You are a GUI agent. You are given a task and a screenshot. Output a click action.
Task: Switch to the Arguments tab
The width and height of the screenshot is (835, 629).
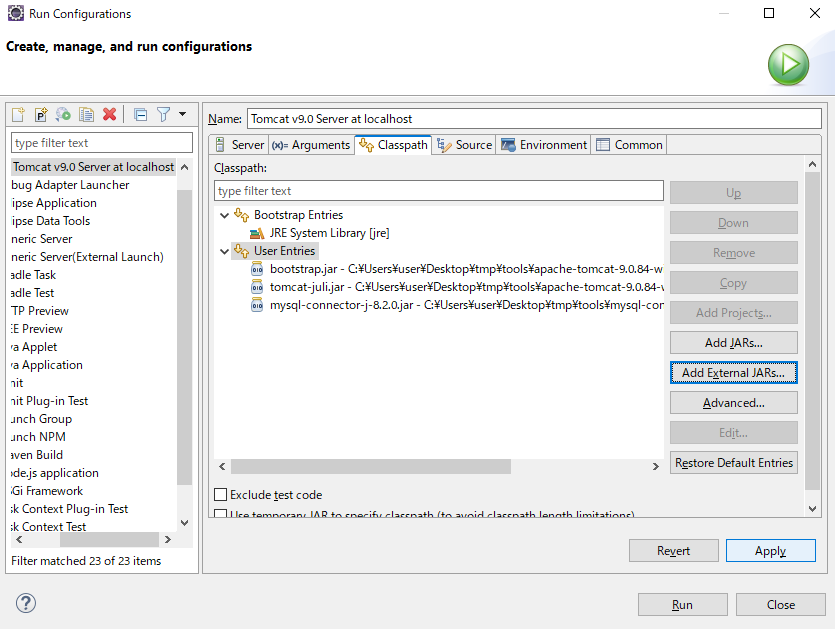tap(310, 145)
